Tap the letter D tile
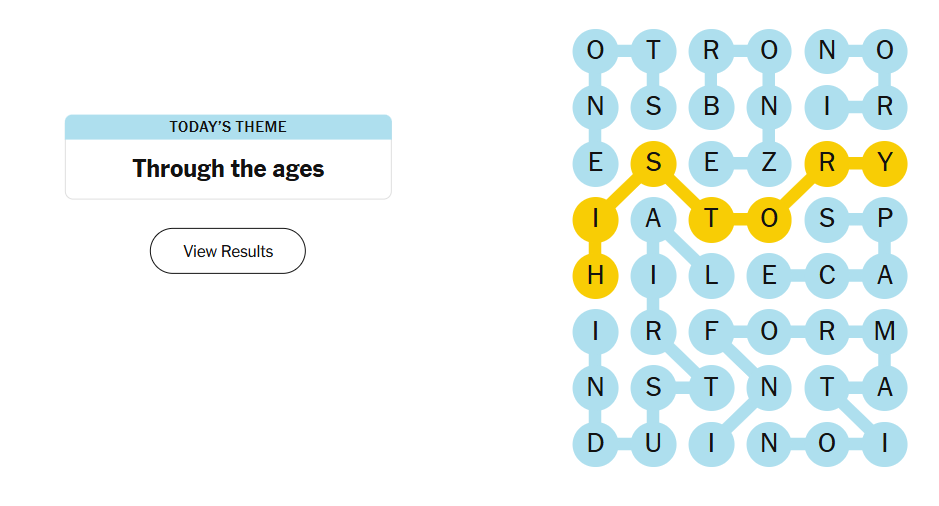 click(x=595, y=444)
